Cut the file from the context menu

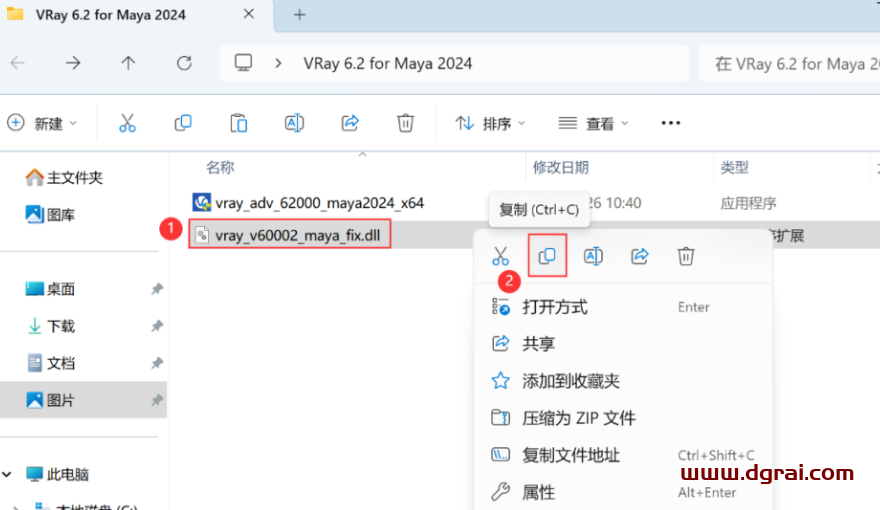500,256
